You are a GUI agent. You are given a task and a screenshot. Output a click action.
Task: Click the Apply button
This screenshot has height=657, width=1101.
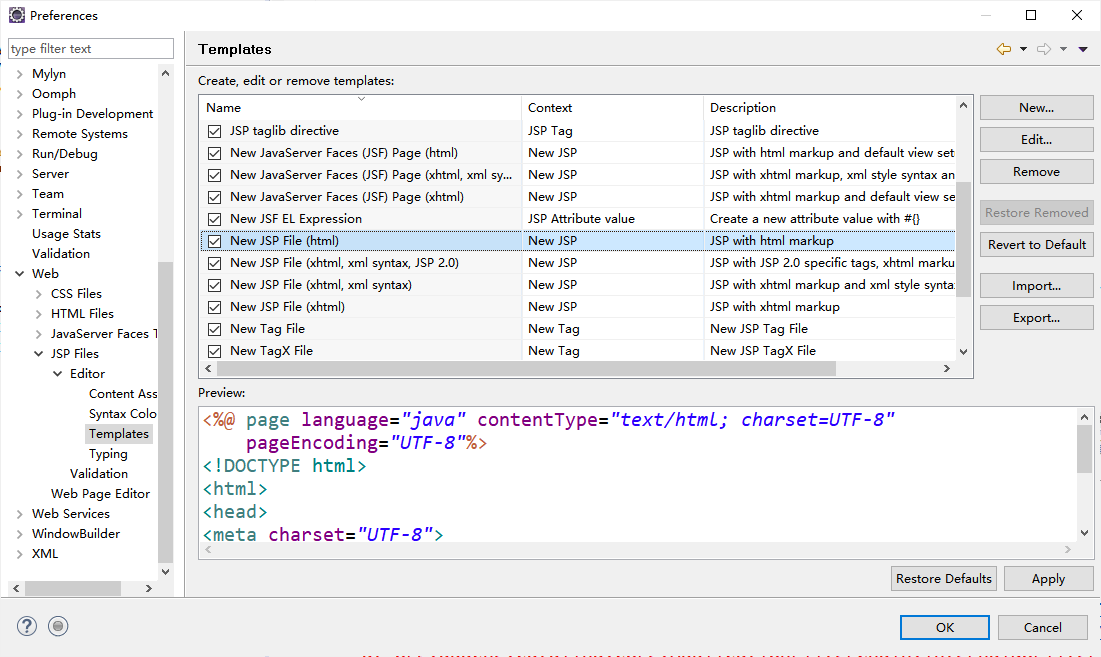click(x=1048, y=578)
